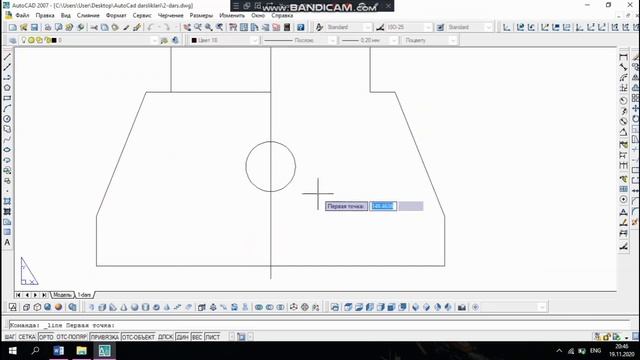The image size is (640, 360).
Task: Click the Print (plot) icon
Action: 48,27
